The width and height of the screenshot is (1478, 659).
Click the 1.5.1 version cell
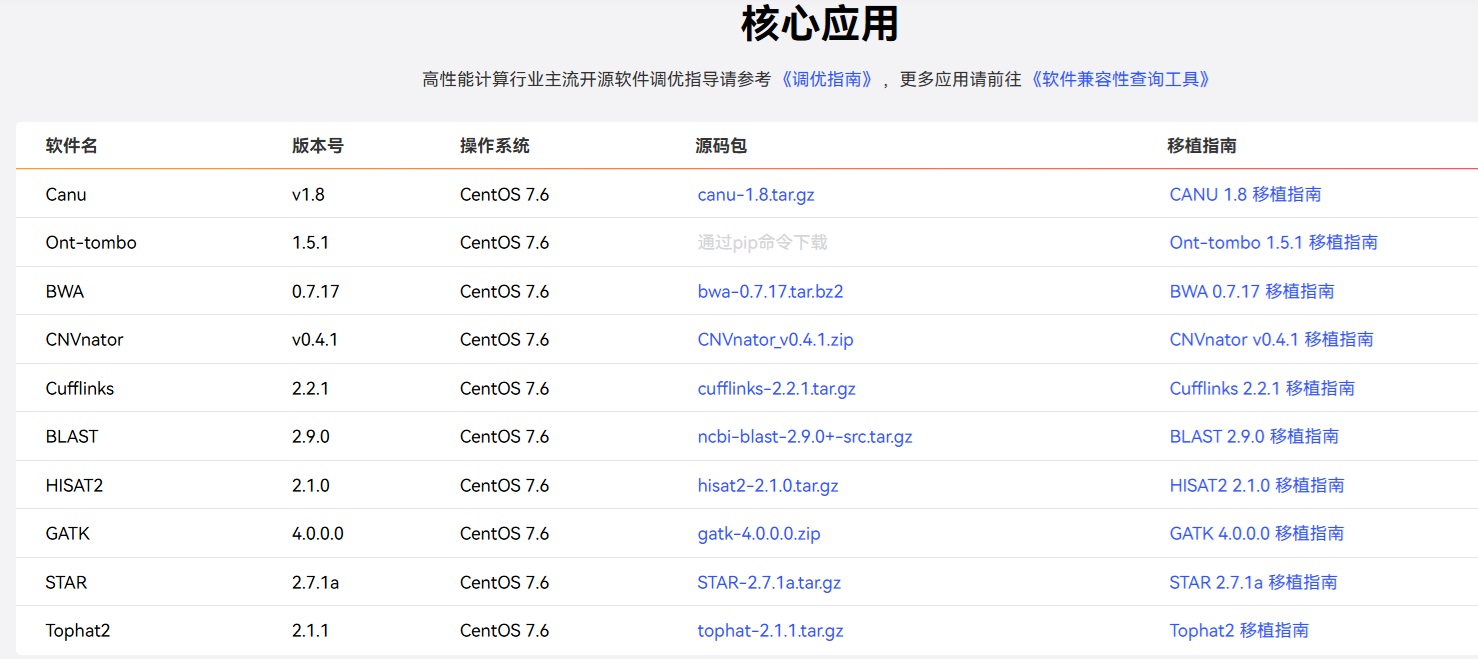[x=311, y=242]
